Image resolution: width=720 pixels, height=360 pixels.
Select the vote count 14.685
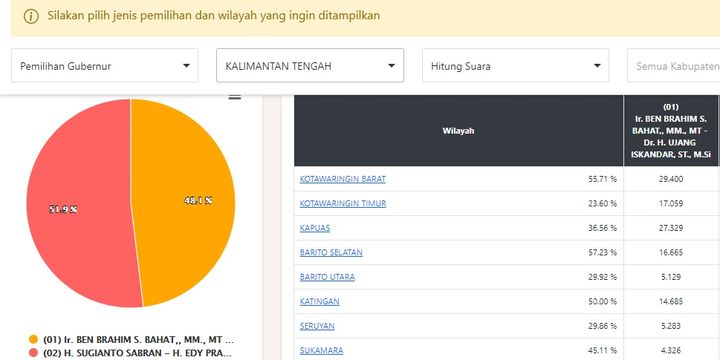point(671,302)
